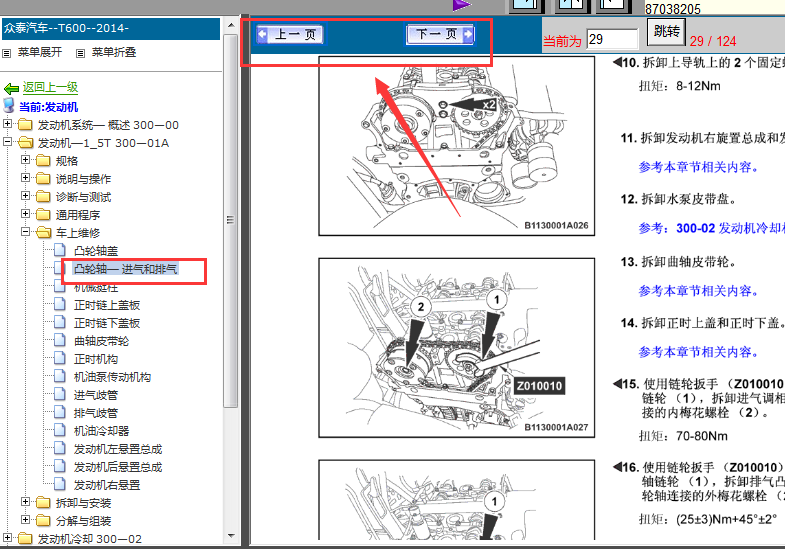The width and height of the screenshot is (785, 549).
Task: Expand the 说明与操作 folder
Action: pos(25,178)
